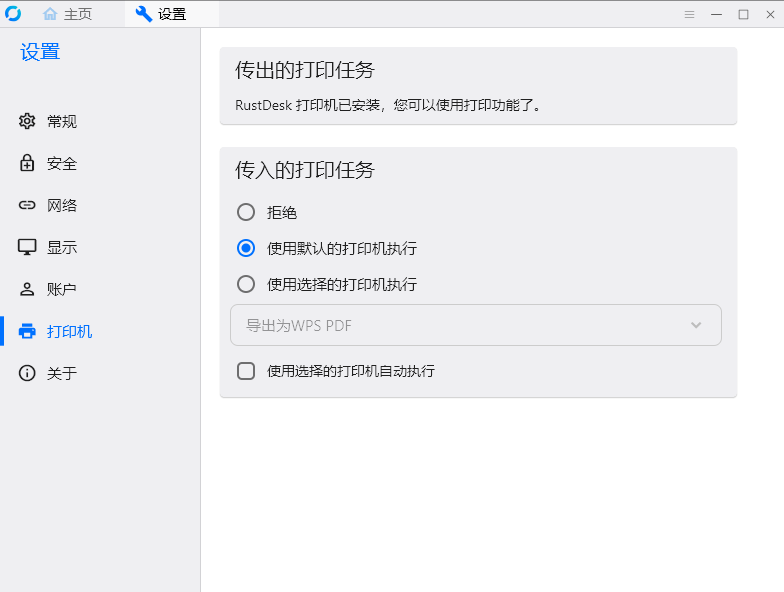Open the 导出为WPS PDF printer dropdown
This screenshot has height=592, width=784.
pyautogui.click(x=476, y=325)
